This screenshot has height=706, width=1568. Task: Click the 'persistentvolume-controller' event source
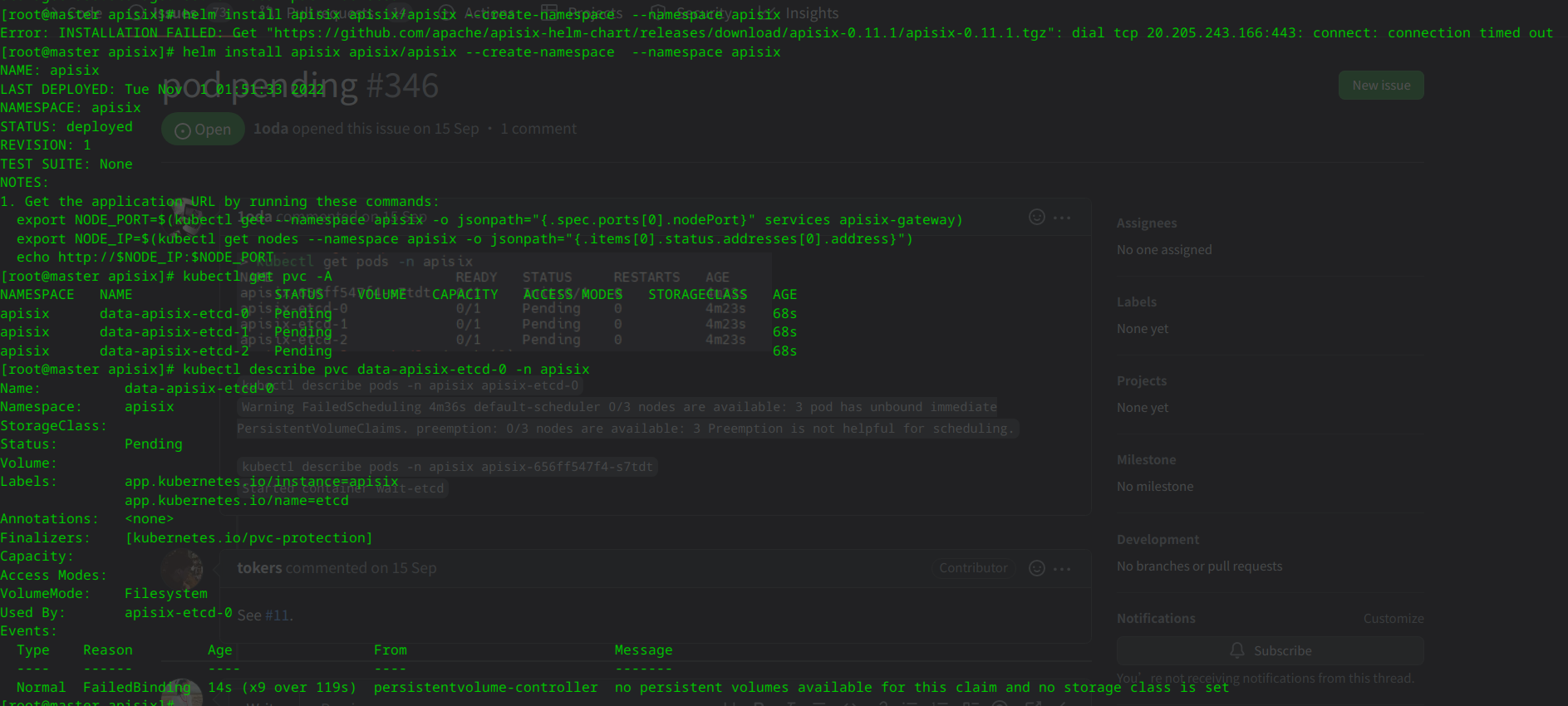486,688
